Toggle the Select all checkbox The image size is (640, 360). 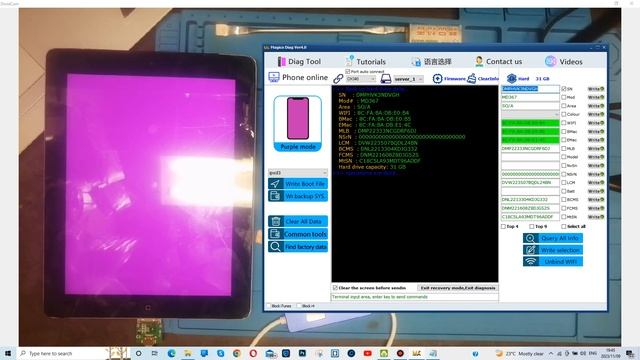pyautogui.click(x=564, y=226)
